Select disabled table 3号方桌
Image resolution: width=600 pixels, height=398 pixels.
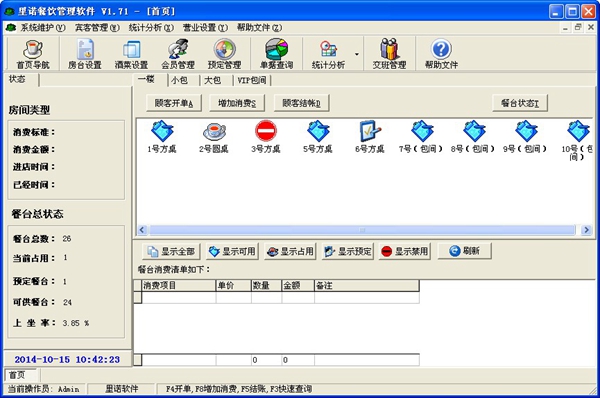point(266,137)
